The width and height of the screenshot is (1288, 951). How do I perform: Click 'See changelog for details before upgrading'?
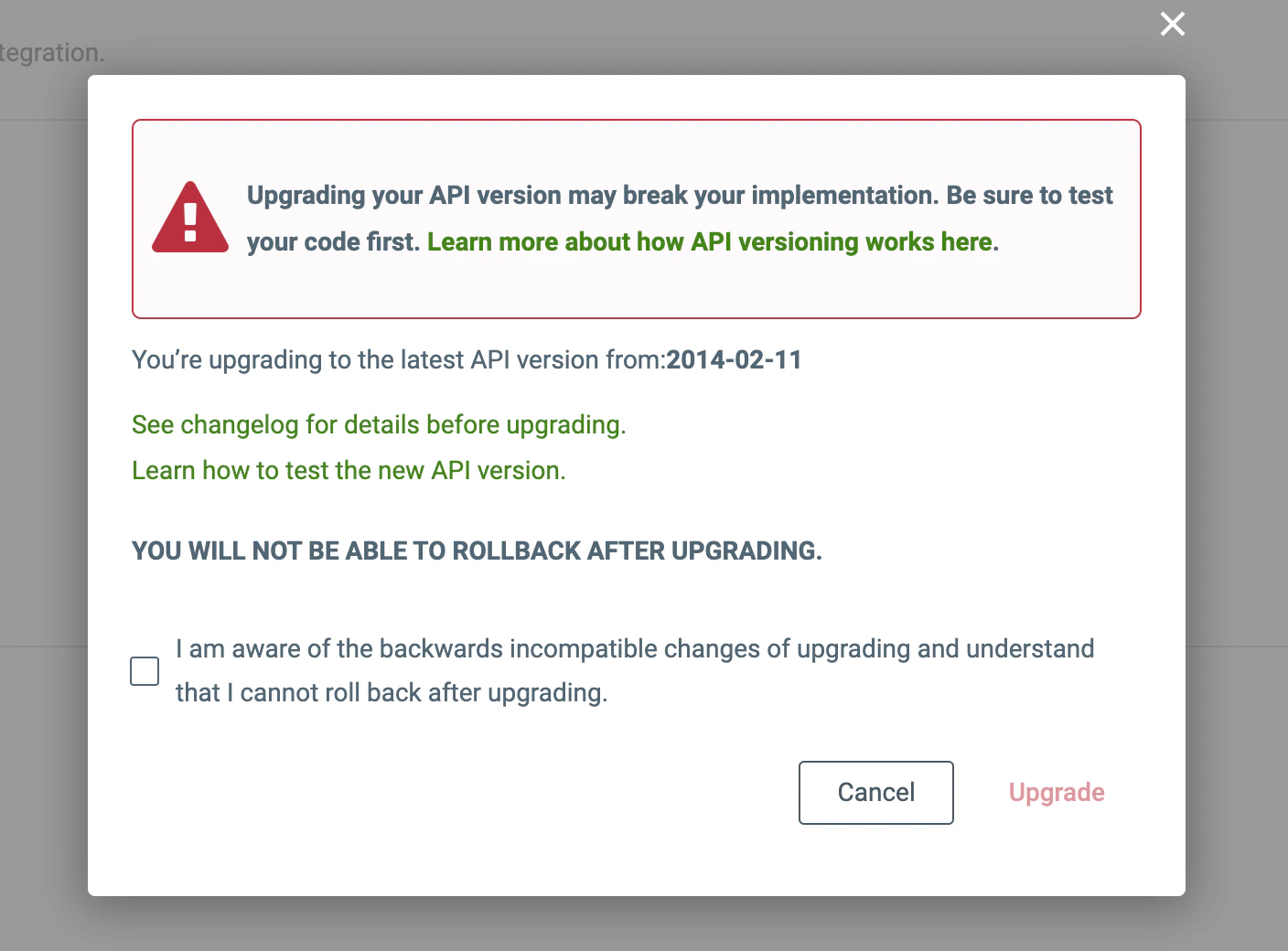tap(379, 424)
